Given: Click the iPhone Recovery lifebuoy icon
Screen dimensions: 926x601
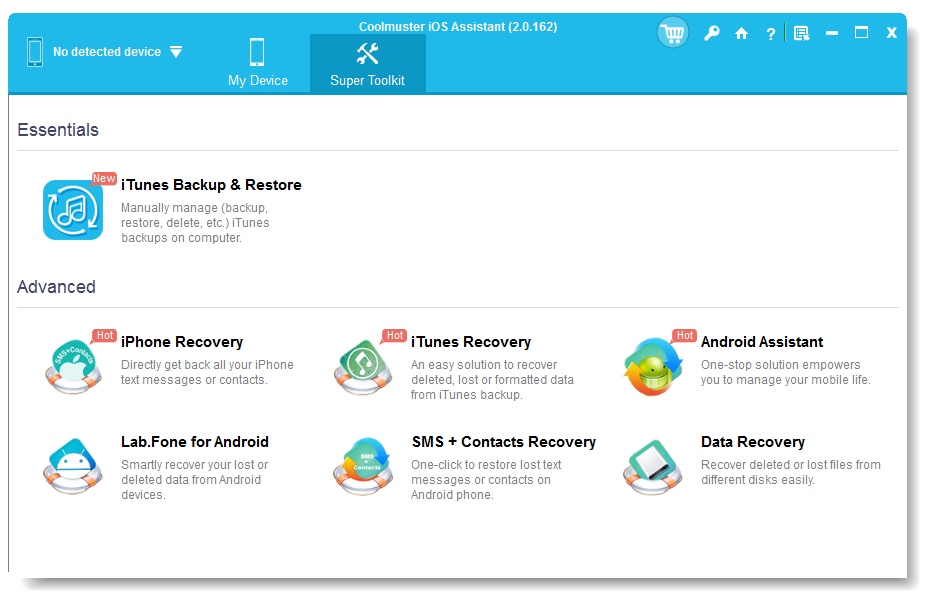Looking at the screenshot, I should pyautogui.click(x=72, y=366).
